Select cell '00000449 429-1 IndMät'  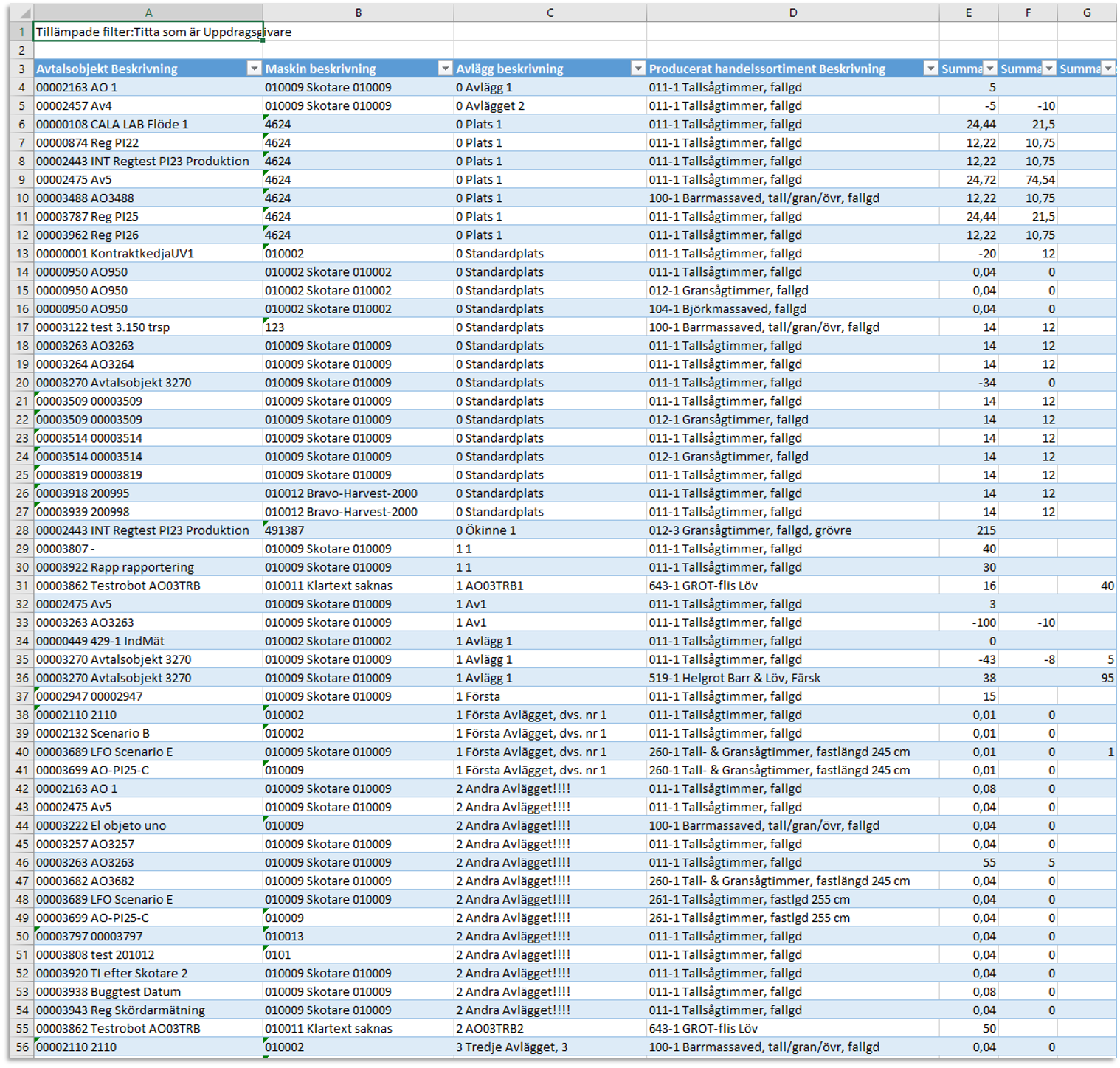(148, 641)
